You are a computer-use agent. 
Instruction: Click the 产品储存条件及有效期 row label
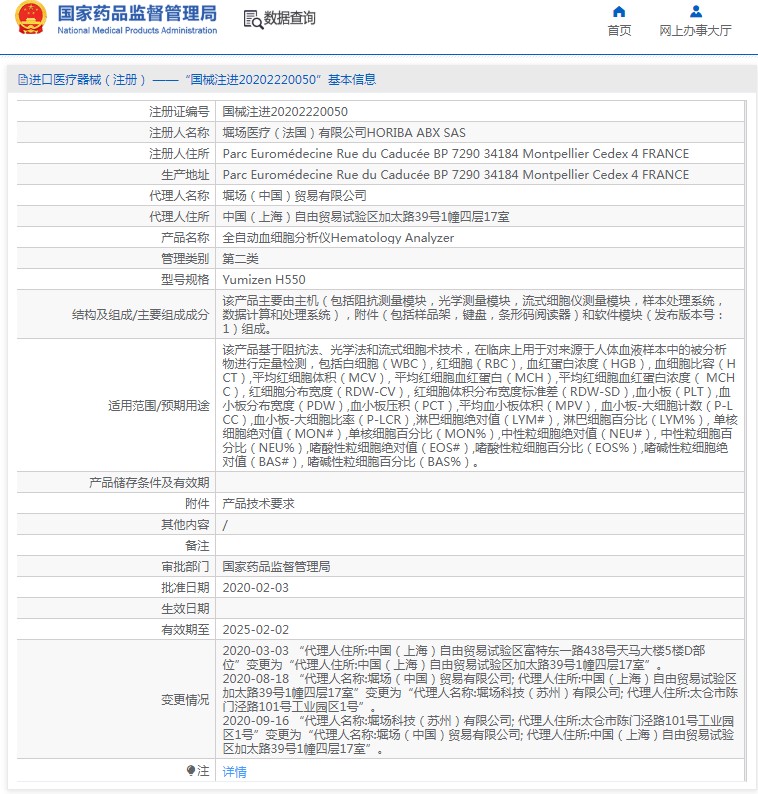[x=149, y=483]
